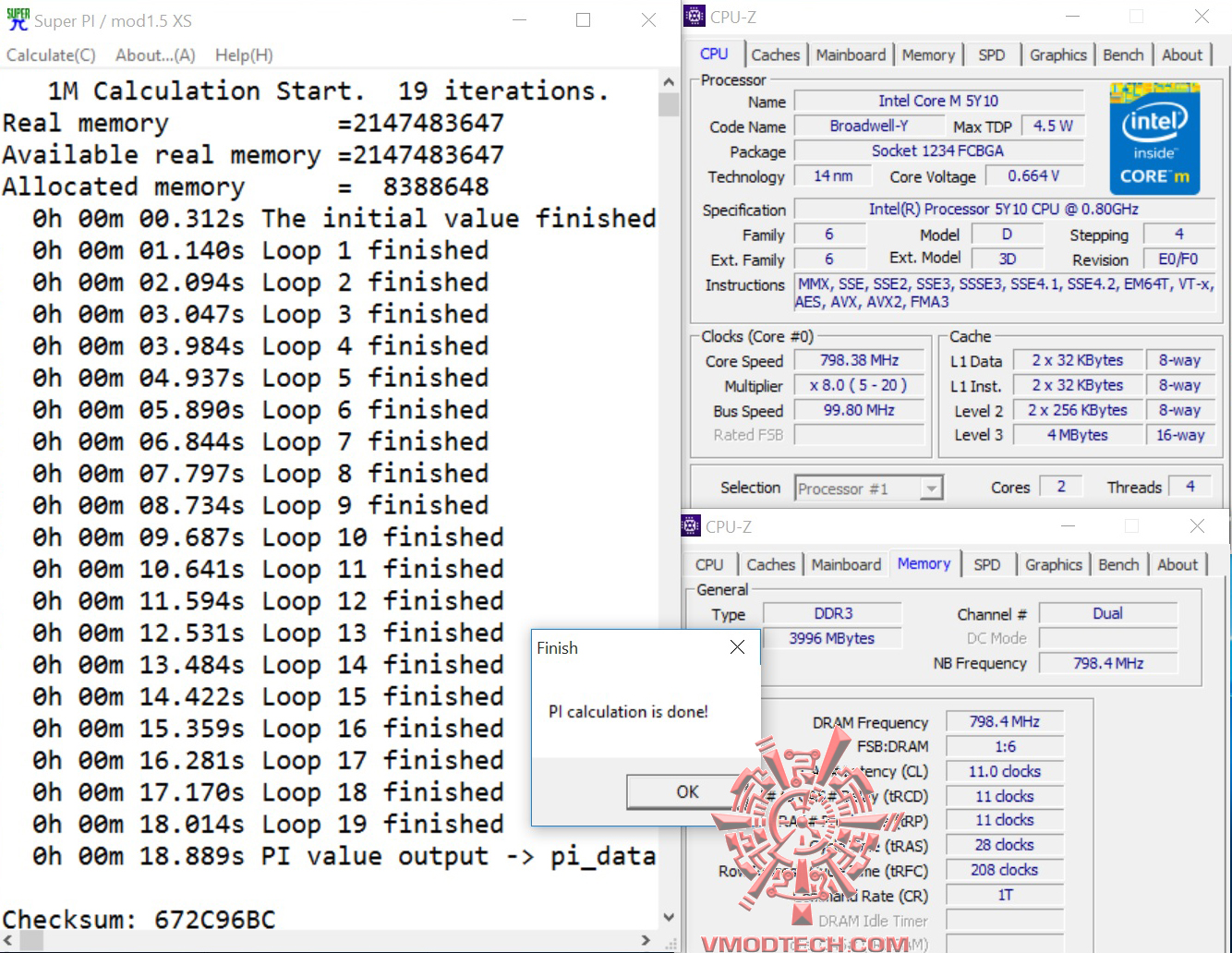Click the Revision value 'E0/F0'

[x=1178, y=259]
